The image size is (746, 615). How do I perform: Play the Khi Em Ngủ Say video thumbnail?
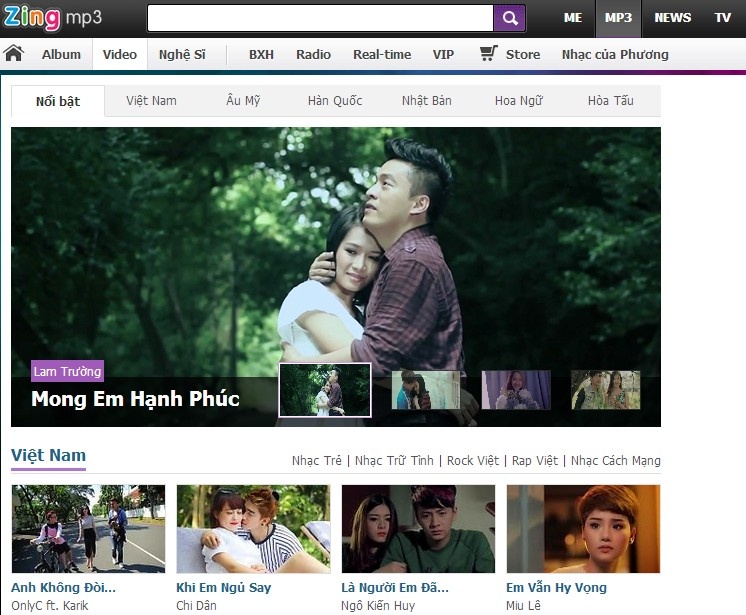point(253,528)
